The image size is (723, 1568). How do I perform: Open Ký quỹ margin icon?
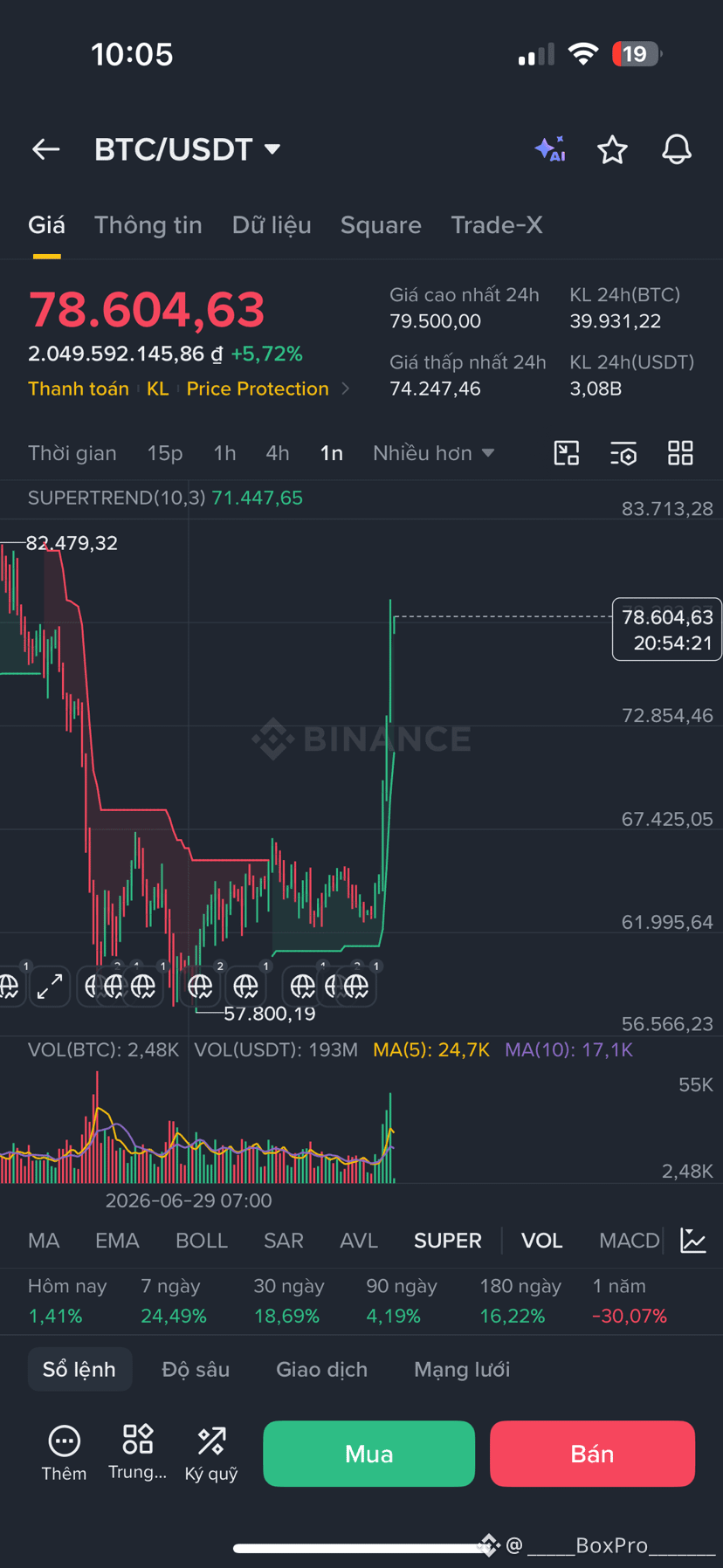[x=211, y=1454]
